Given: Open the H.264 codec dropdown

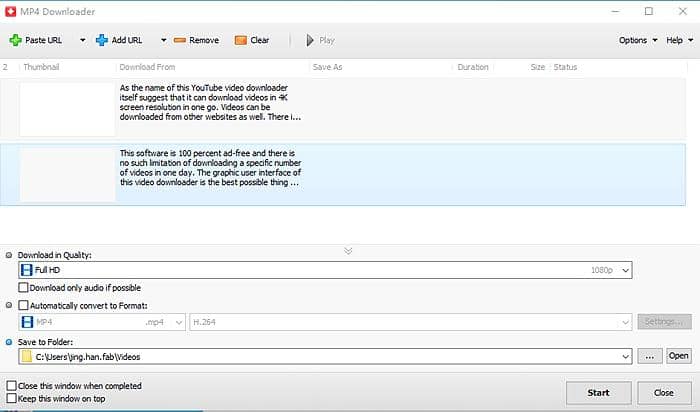Looking at the screenshot, I should point(411,322).
